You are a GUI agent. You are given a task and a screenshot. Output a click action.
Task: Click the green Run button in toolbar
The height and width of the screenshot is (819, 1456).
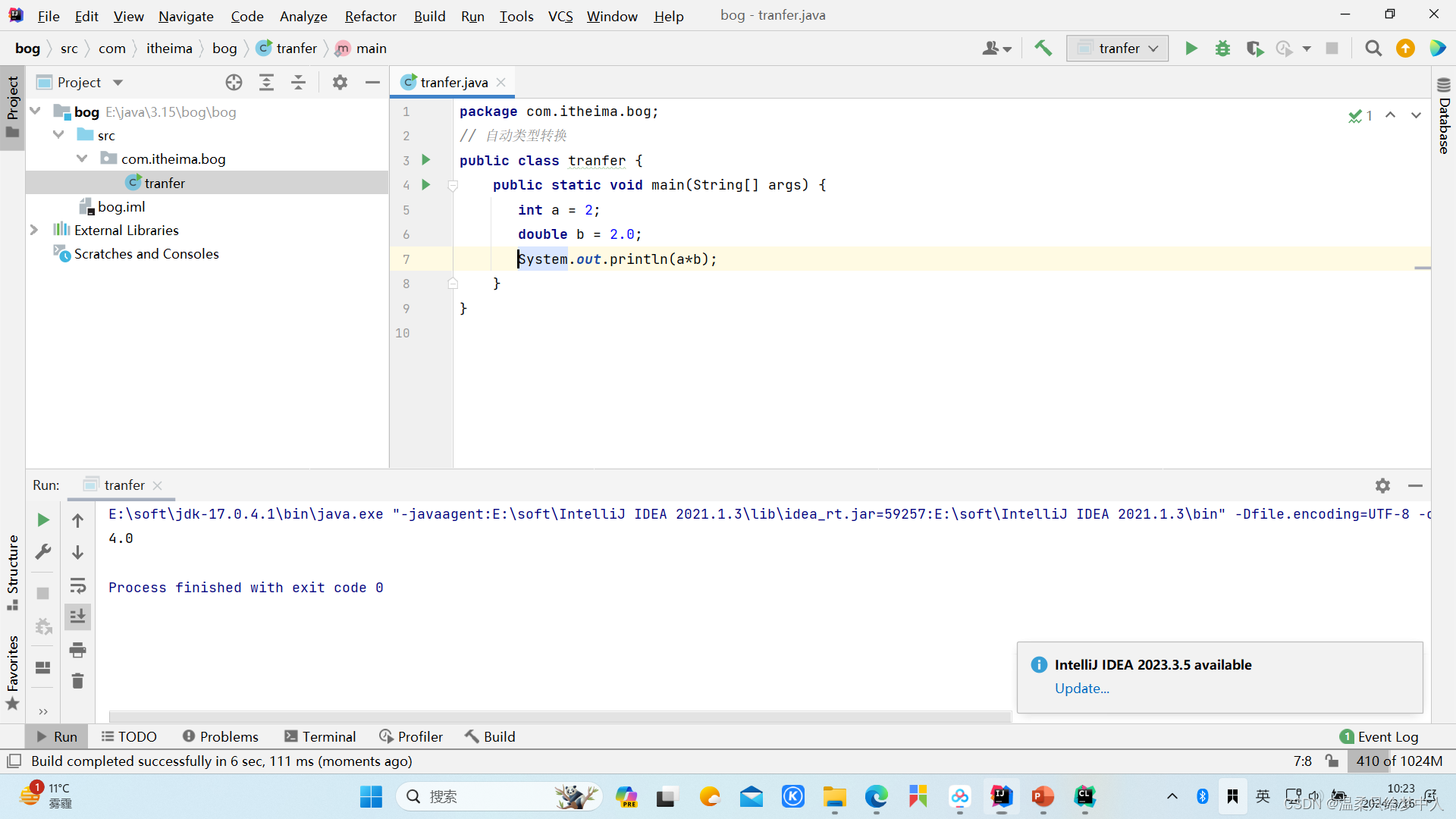[1191, 49]
